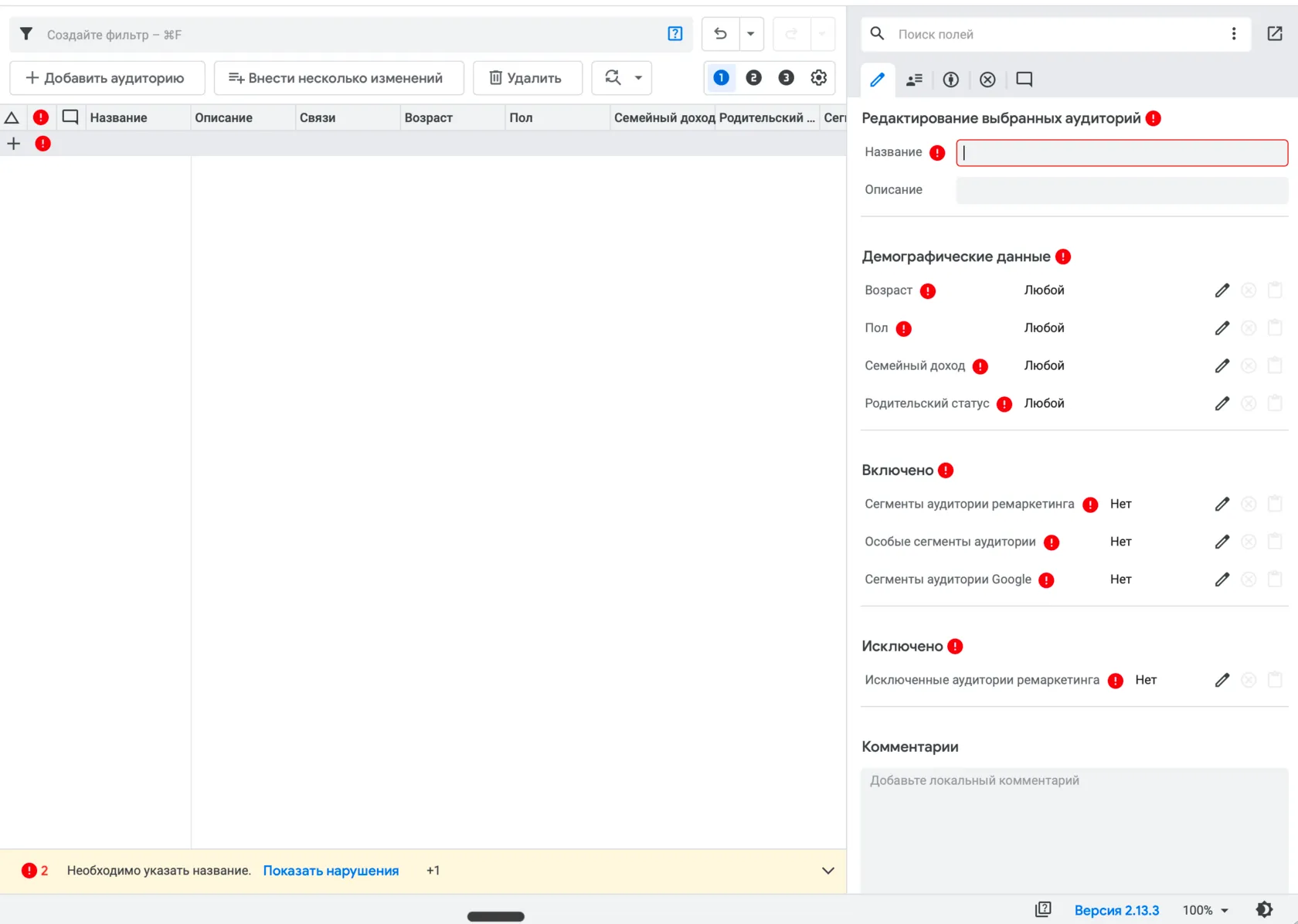Viewport: 1298px width, 924px height.
Task: Click the find and replace icon
Action: tap(613, 78)
